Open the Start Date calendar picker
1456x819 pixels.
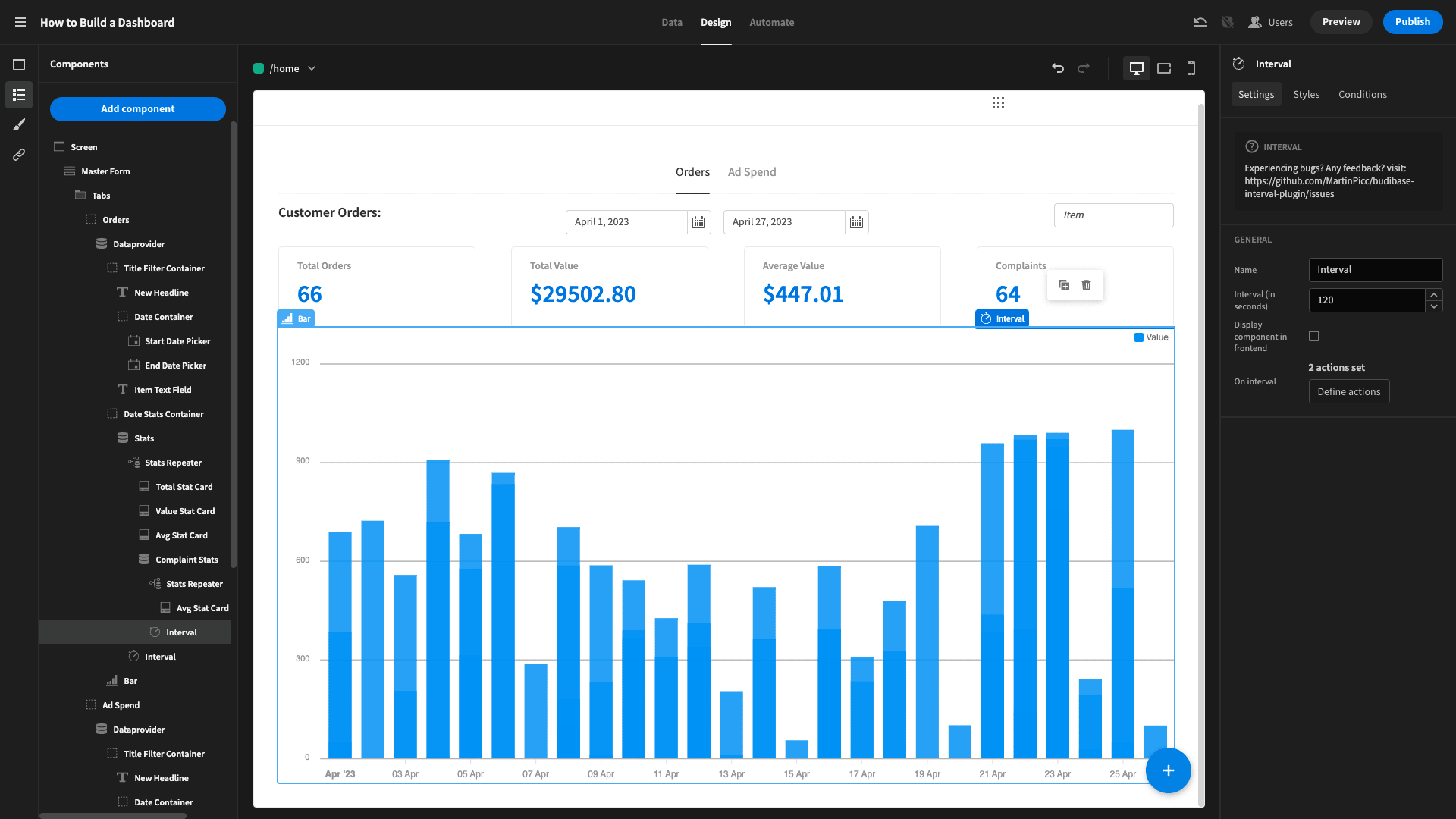[x=698, y=222]
